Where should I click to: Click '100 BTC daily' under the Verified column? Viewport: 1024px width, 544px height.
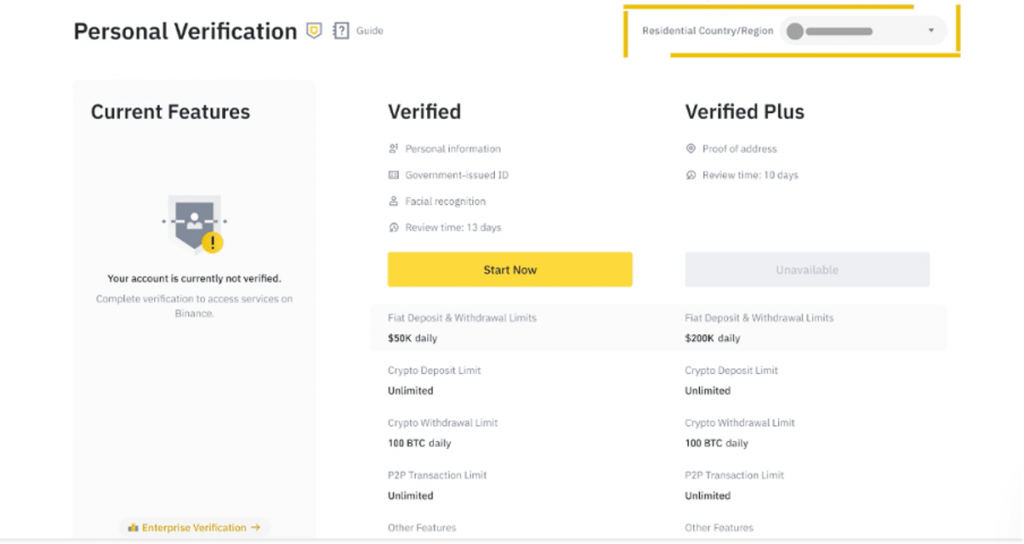click(419, 443)
